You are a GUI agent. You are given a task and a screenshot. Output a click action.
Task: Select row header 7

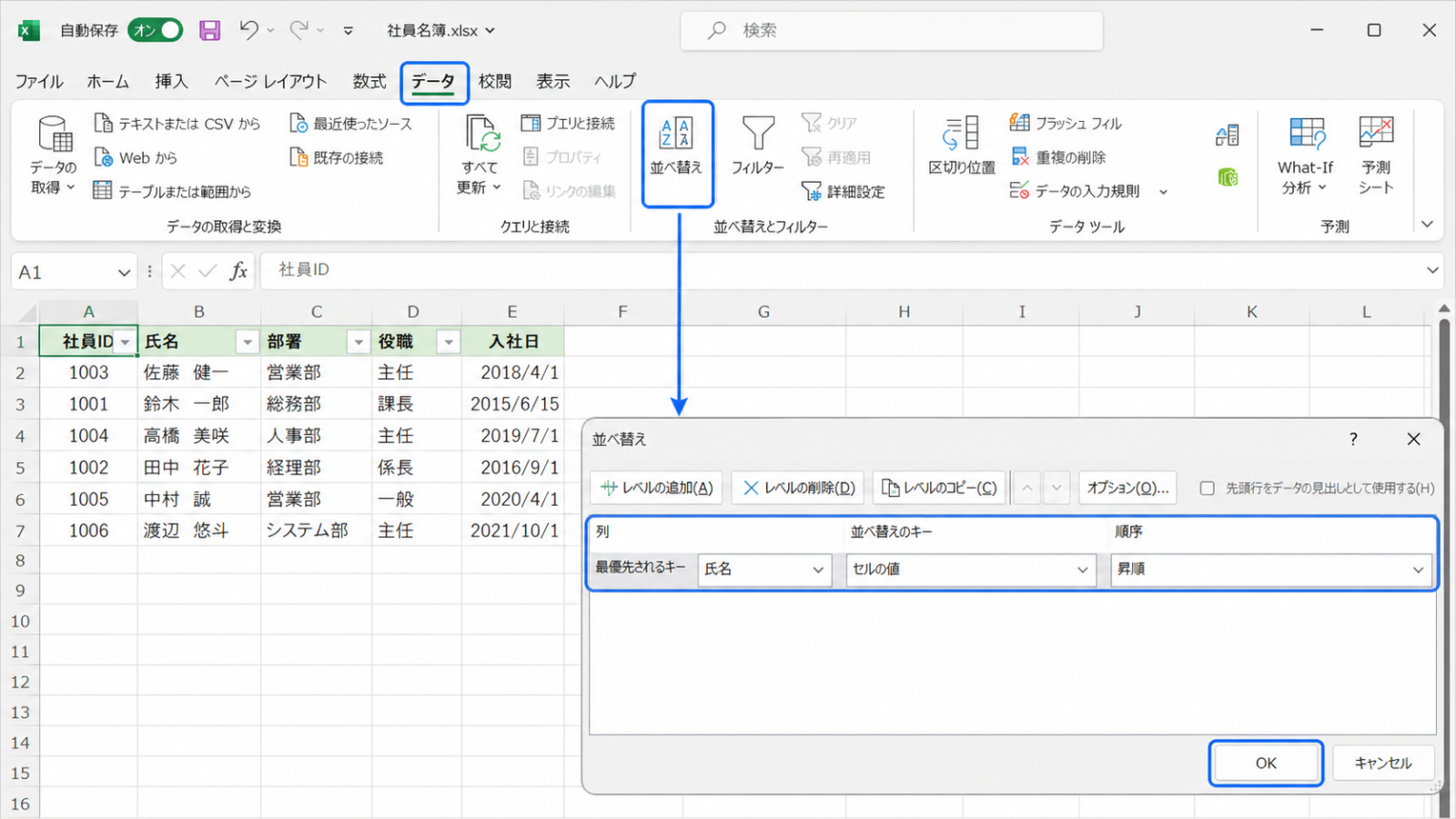[20, 531]
